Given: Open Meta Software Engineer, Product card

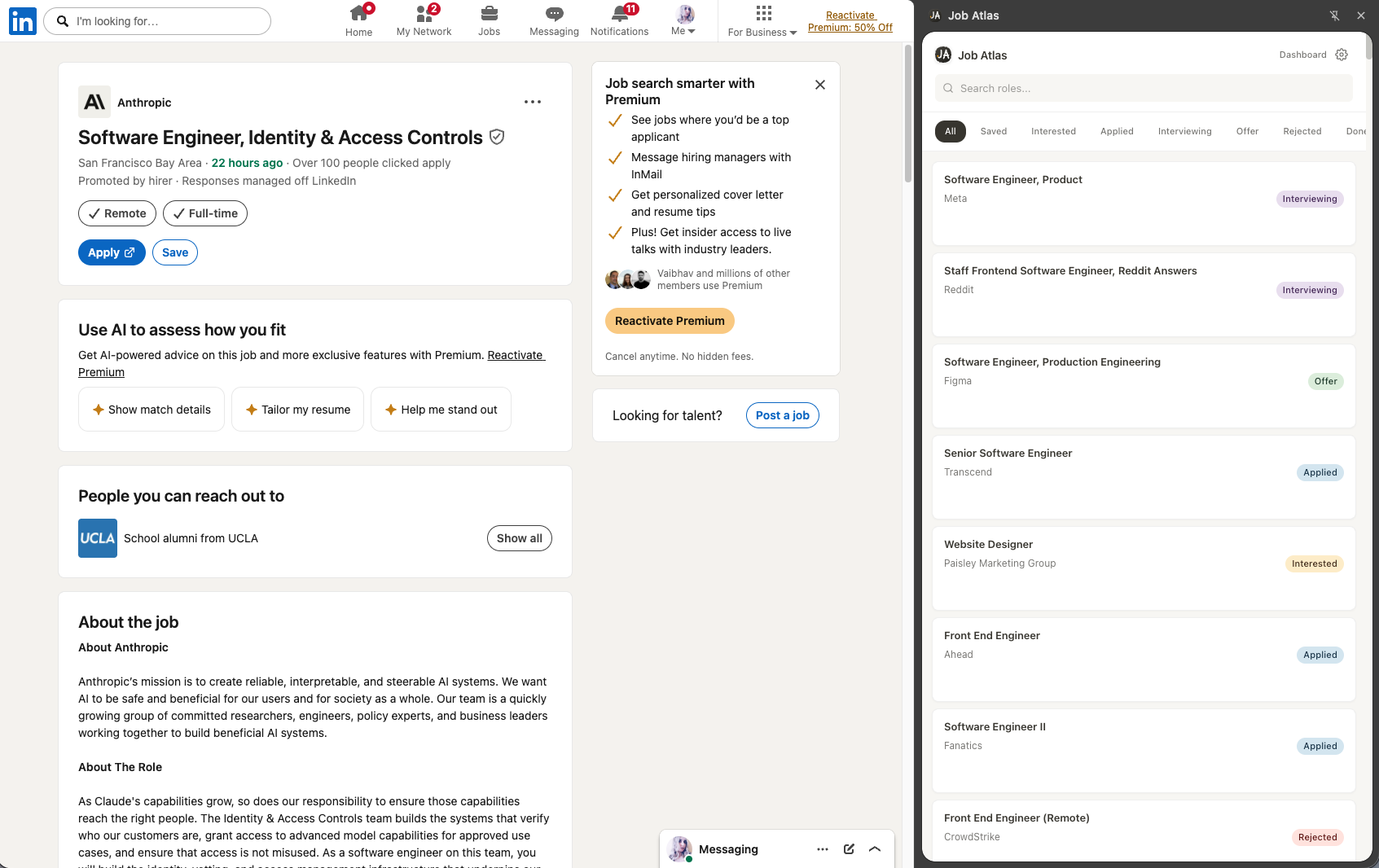Looking at the screenshot, I should click(1144, 204).
